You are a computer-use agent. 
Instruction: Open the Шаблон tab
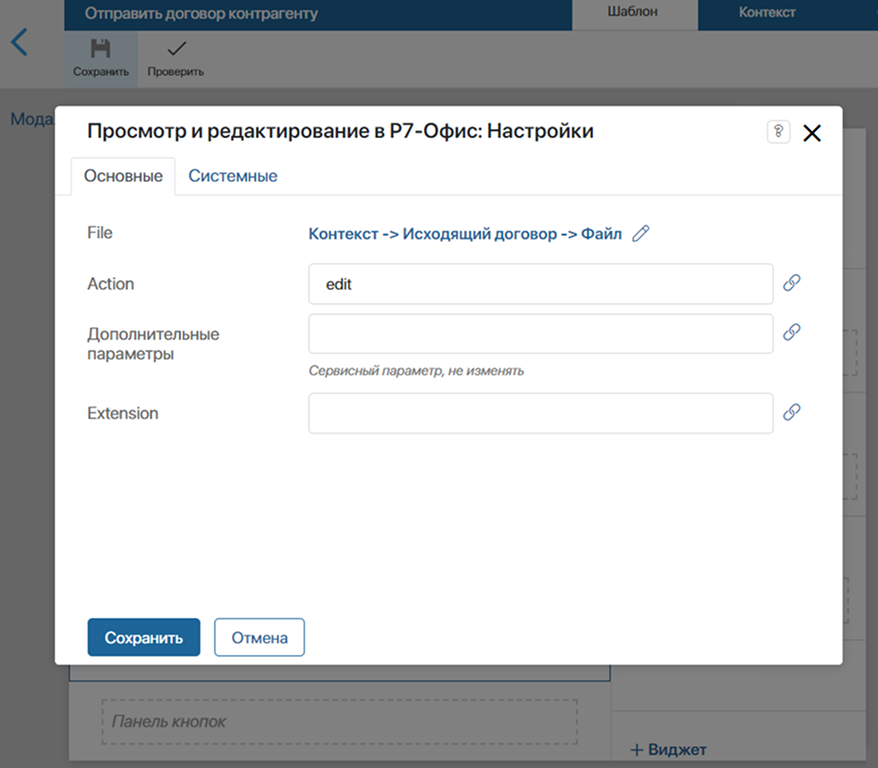[636, 13]
